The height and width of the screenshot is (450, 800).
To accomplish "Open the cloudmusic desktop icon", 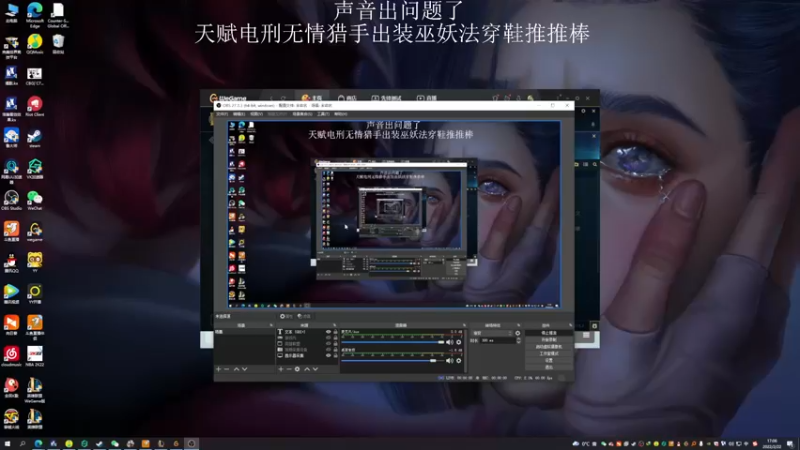I will [x=11, y=356].
